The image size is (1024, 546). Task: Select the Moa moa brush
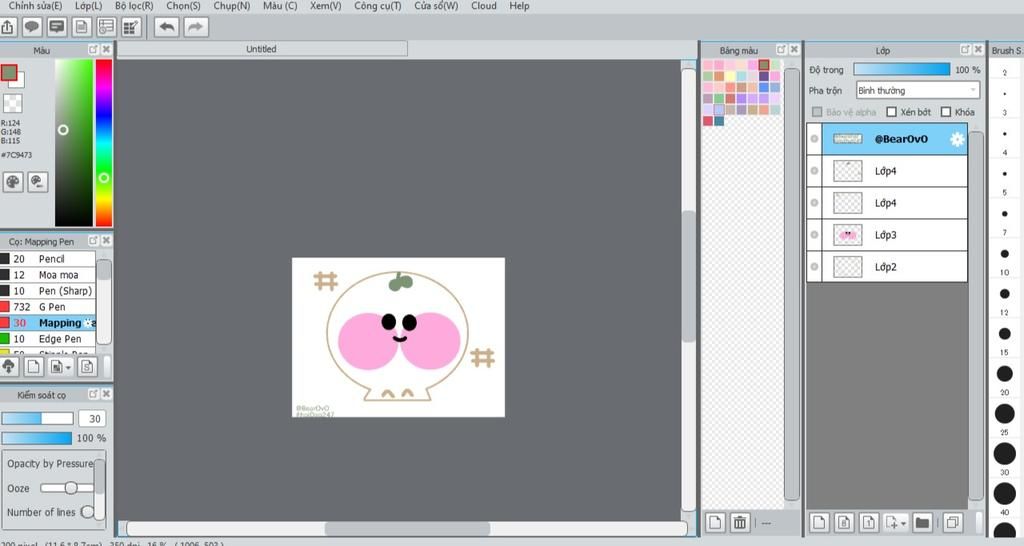(48, 275)
